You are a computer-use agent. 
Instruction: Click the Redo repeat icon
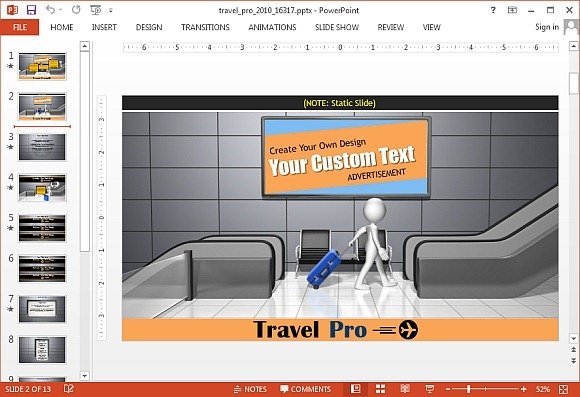[76, 10]
